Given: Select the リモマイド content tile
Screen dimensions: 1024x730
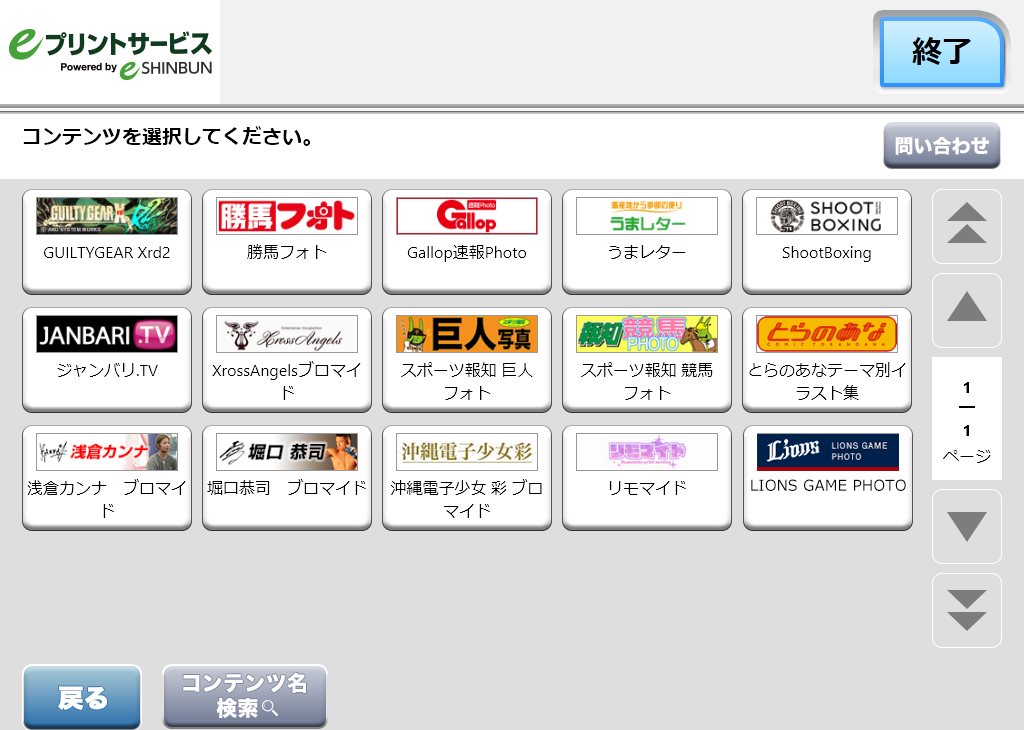Looking at the screenshot, I should (x=647, y=477).
